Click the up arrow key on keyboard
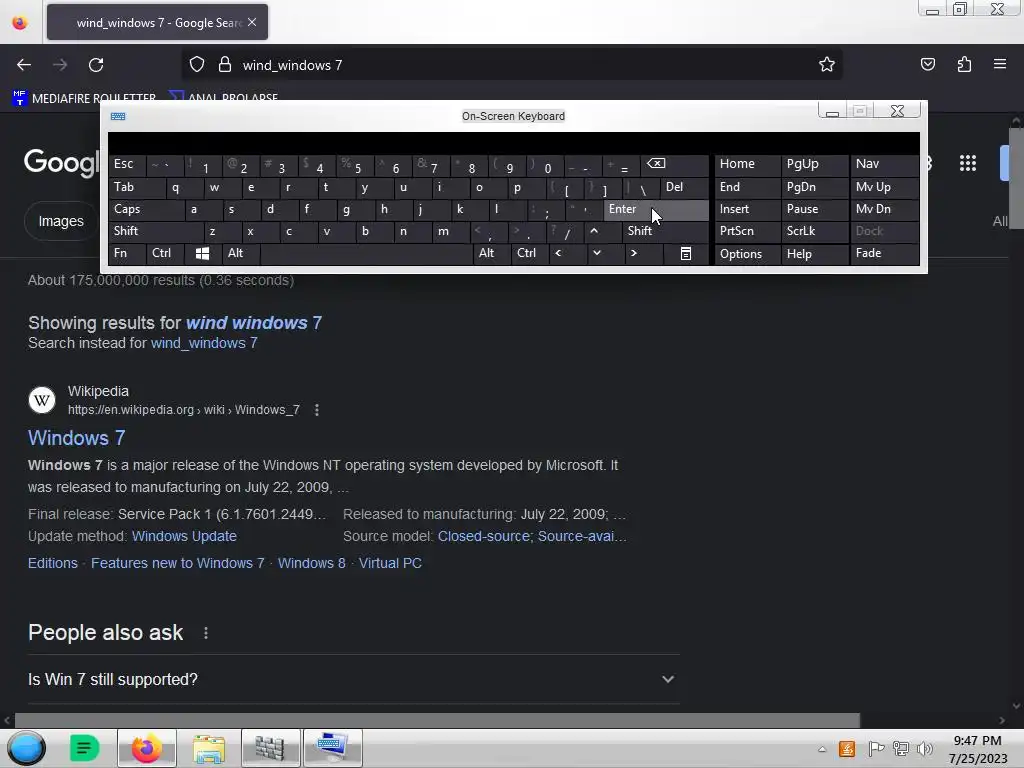 pyautogui.click(x=594, y=231)
